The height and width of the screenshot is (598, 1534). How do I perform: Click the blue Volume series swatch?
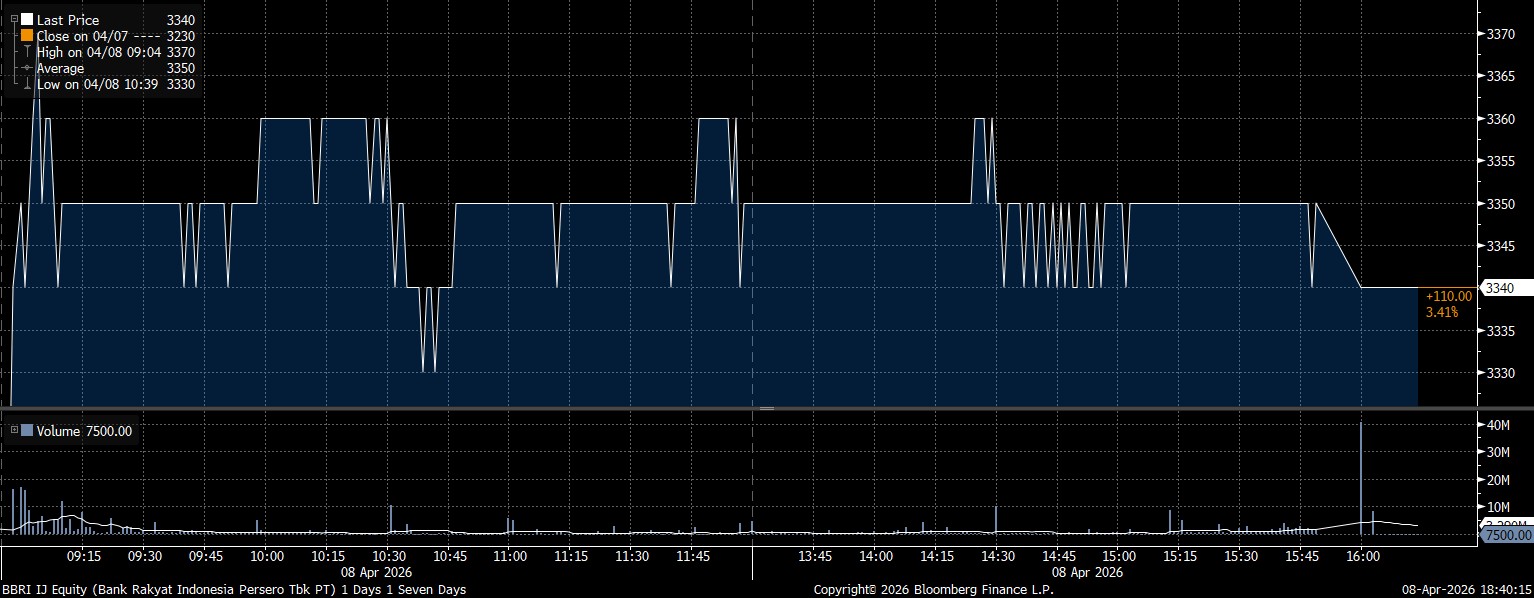point(27,431)
